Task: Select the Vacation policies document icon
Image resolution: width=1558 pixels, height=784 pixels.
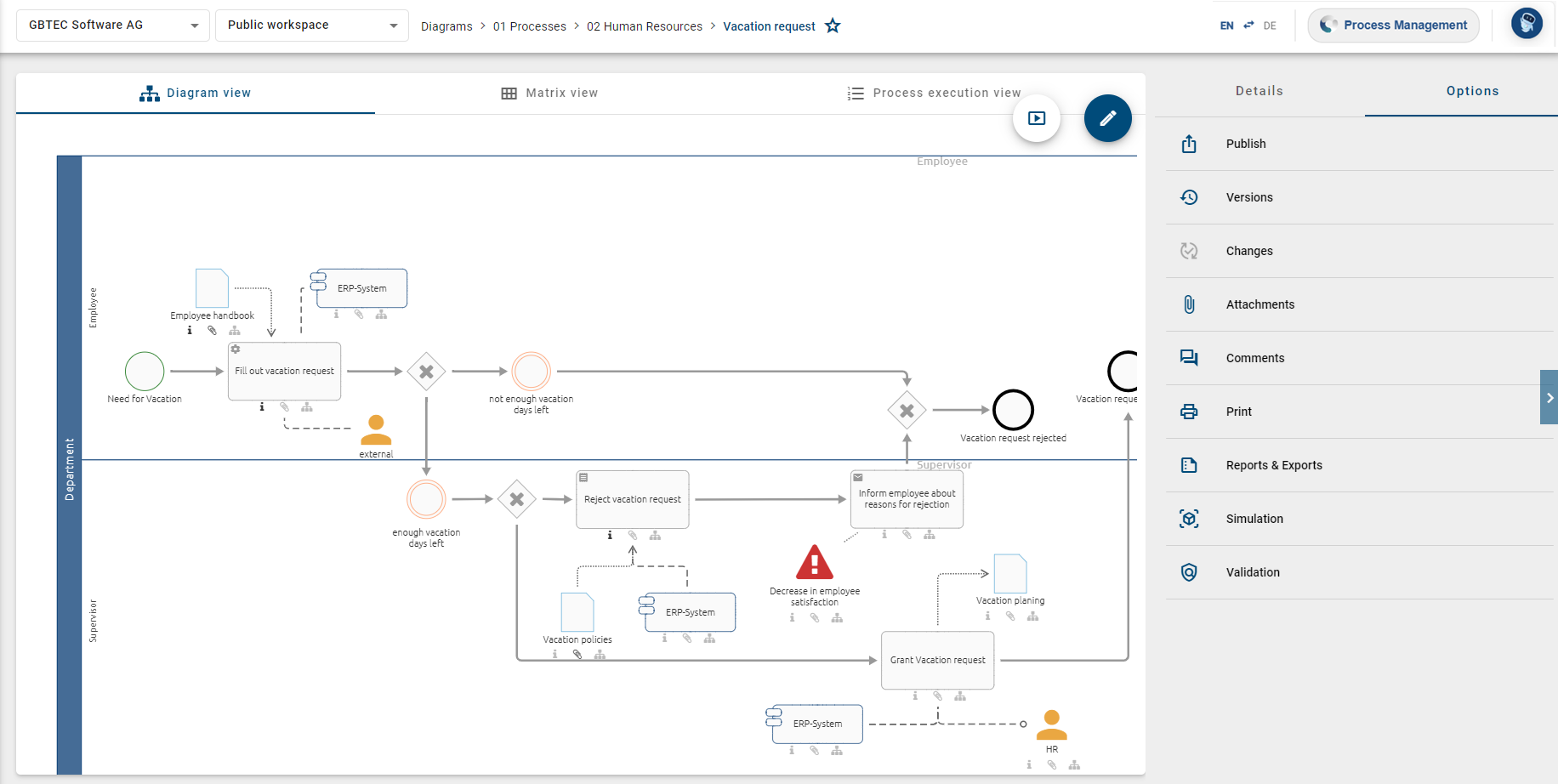Action: [577, 612]
